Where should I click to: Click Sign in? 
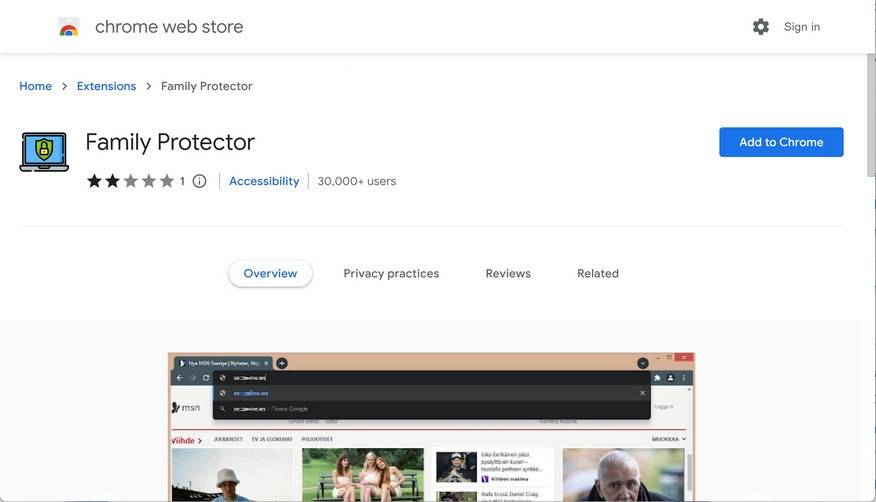coord(802,27)
